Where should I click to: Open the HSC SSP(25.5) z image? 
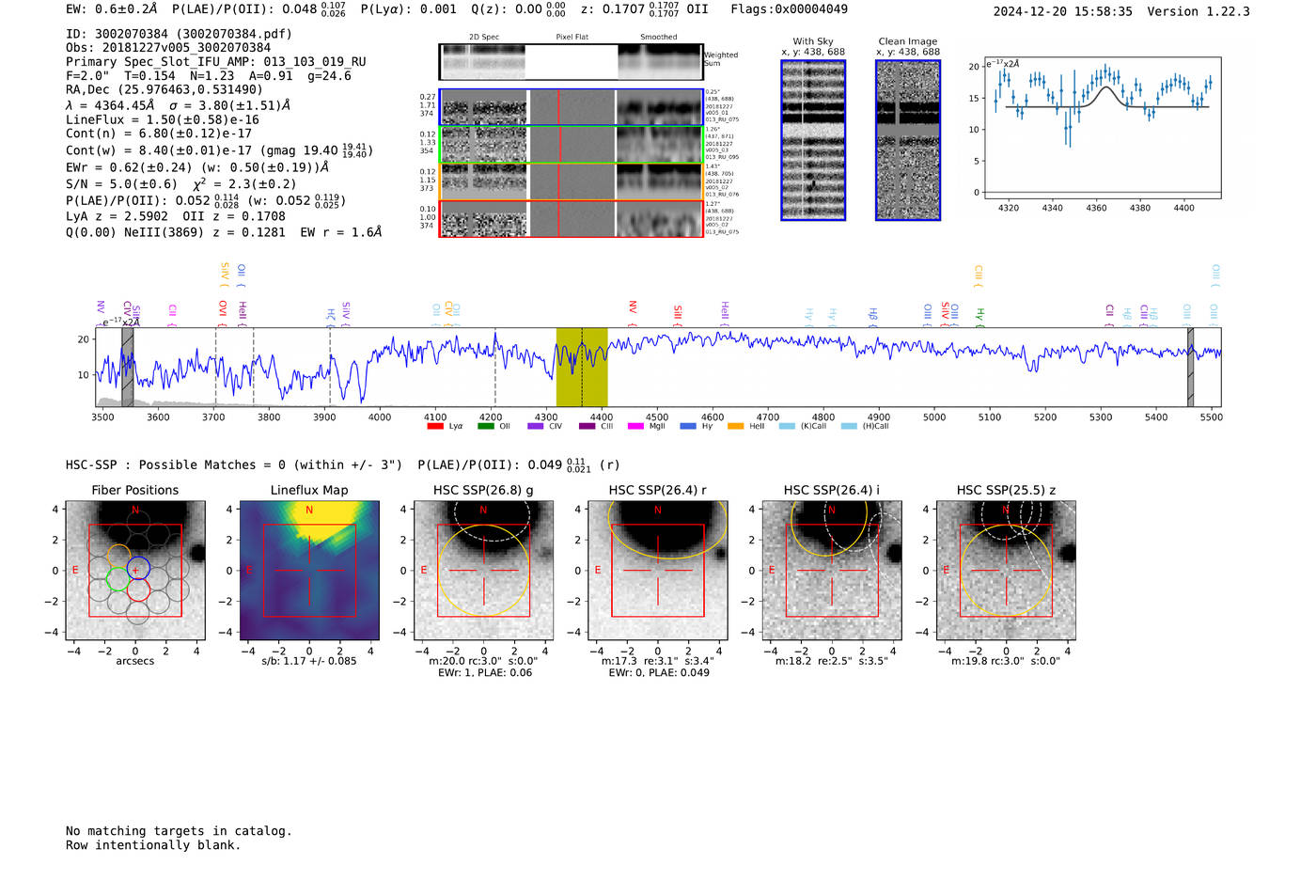[x=1006, y=571]
